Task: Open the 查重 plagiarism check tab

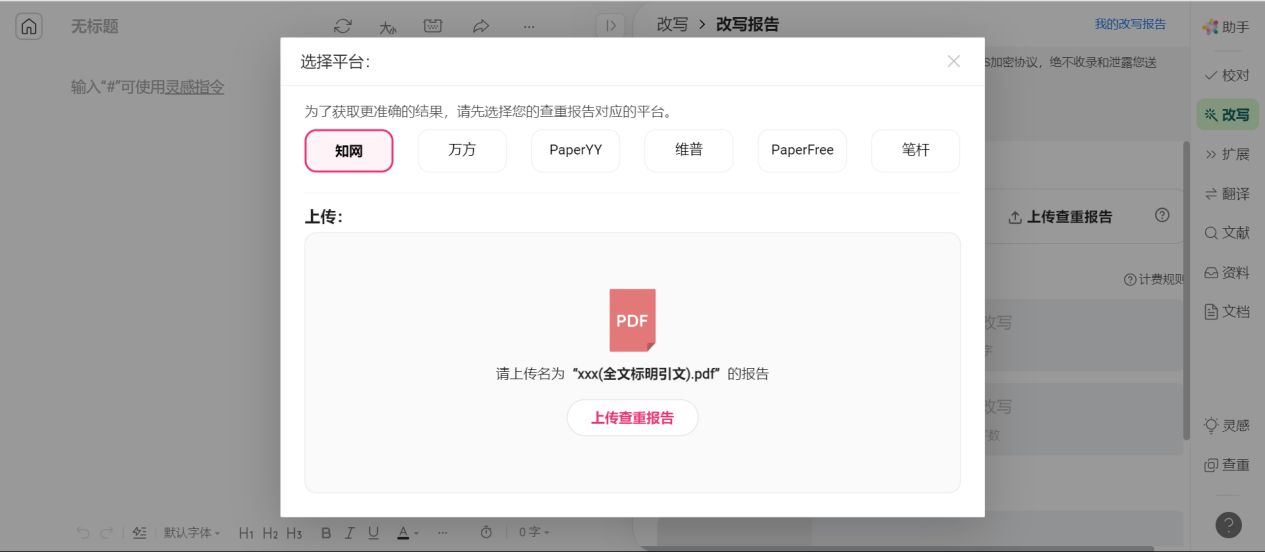Action: [1227, 465]
